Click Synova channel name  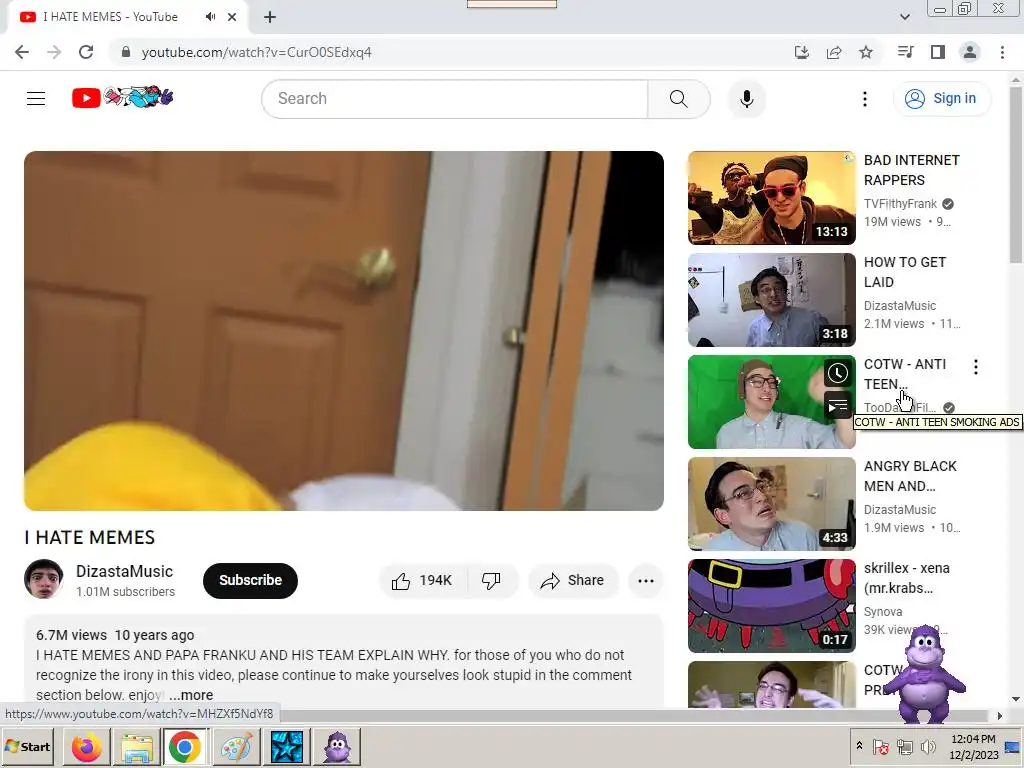pyautogui.click(x=883, y=612)
